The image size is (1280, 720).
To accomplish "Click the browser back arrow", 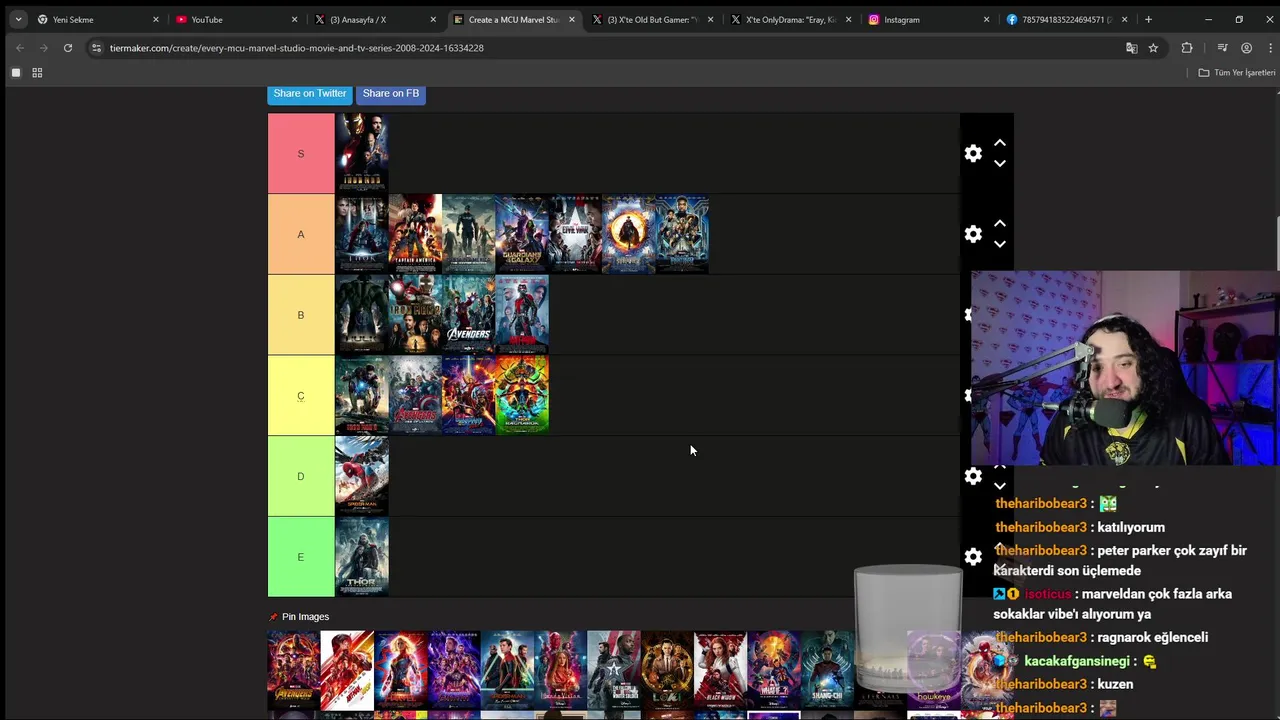I will 20,48.
